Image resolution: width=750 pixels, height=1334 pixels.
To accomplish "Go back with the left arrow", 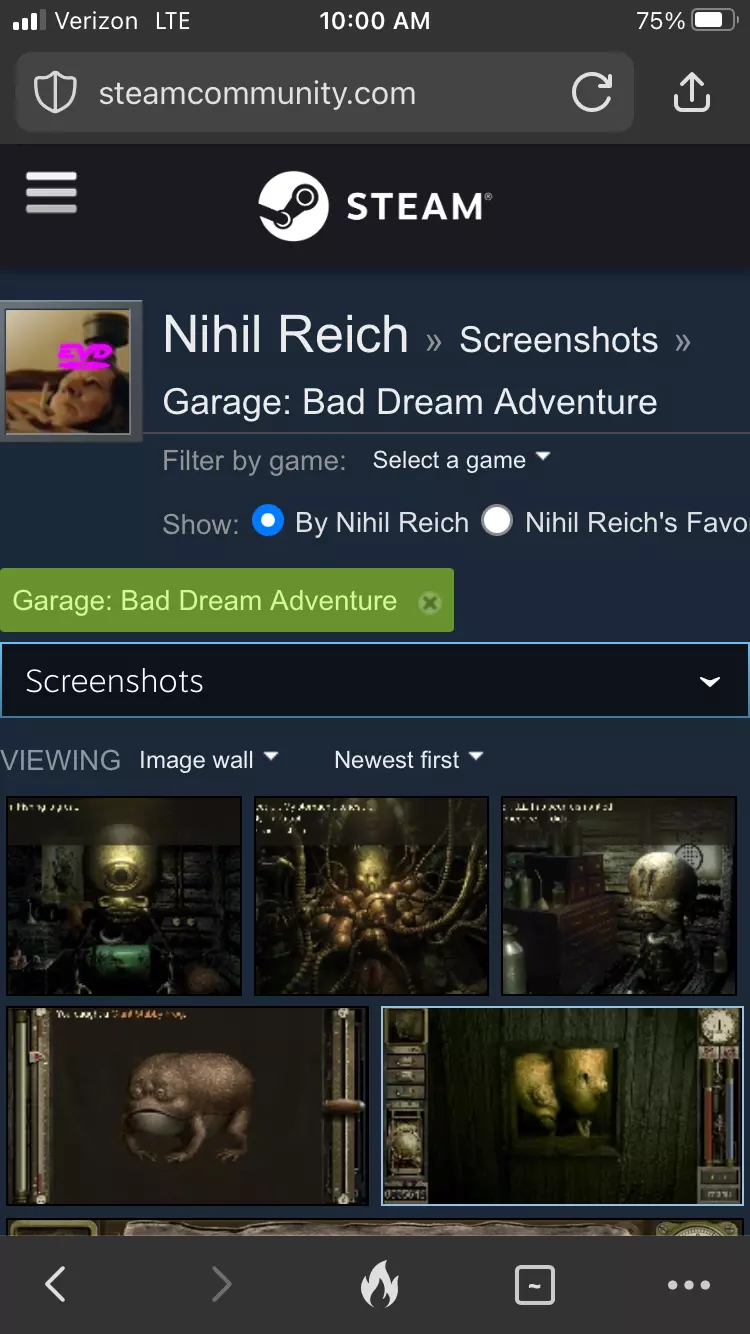I will (x=56, y=1284).
